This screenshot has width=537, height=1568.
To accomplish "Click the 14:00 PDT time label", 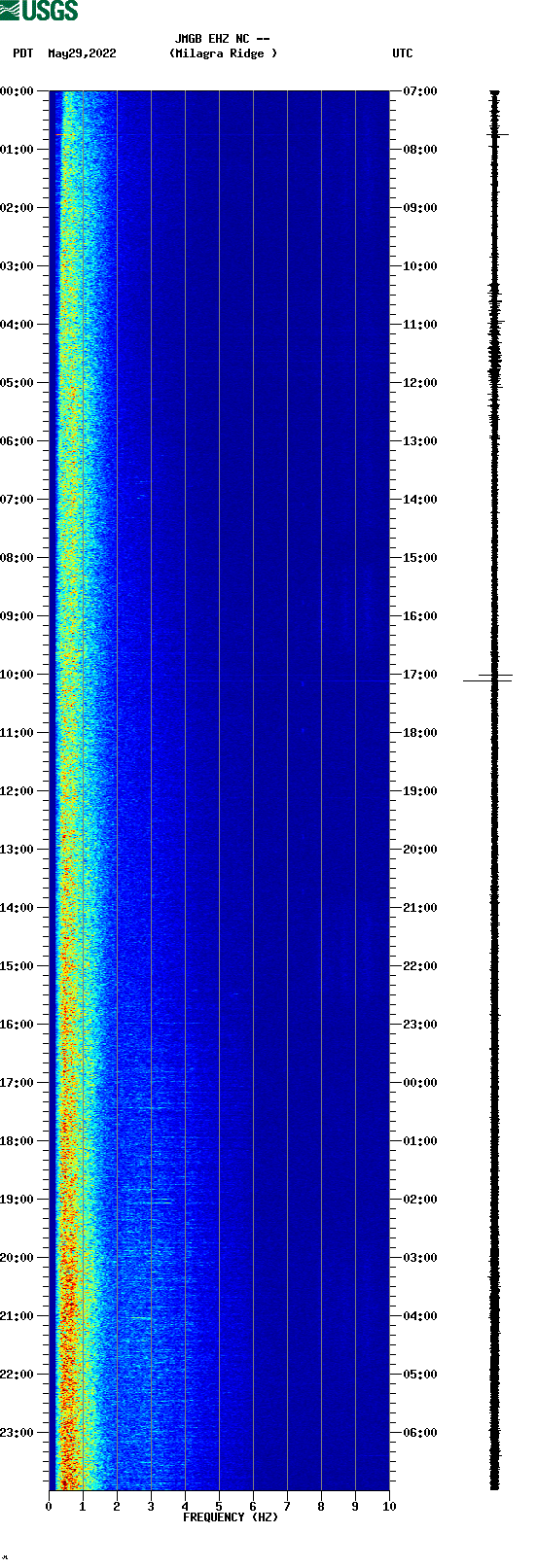I will click(x=18, y=908).
